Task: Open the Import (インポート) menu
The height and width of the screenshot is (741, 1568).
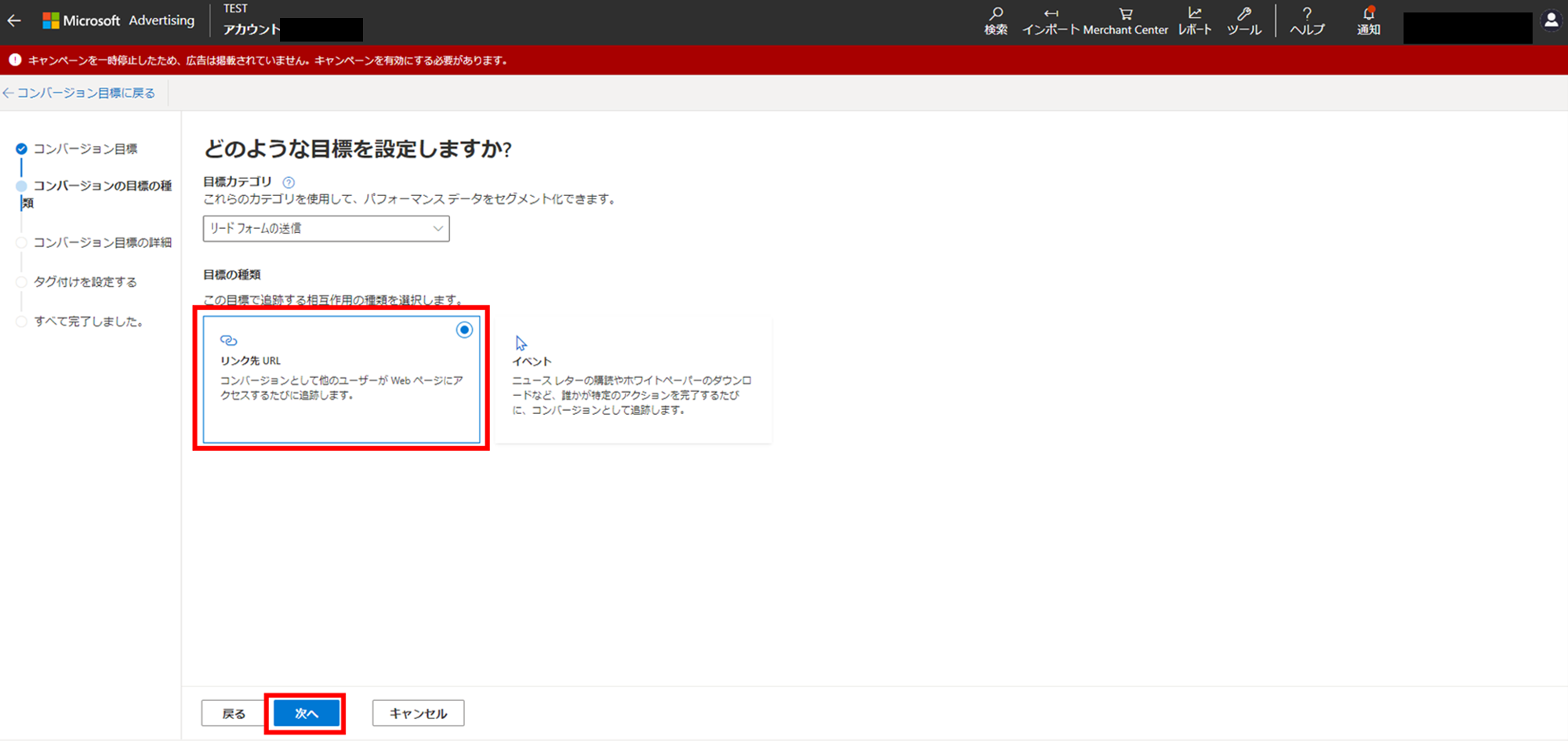Action: click(x=1051, y=21)
